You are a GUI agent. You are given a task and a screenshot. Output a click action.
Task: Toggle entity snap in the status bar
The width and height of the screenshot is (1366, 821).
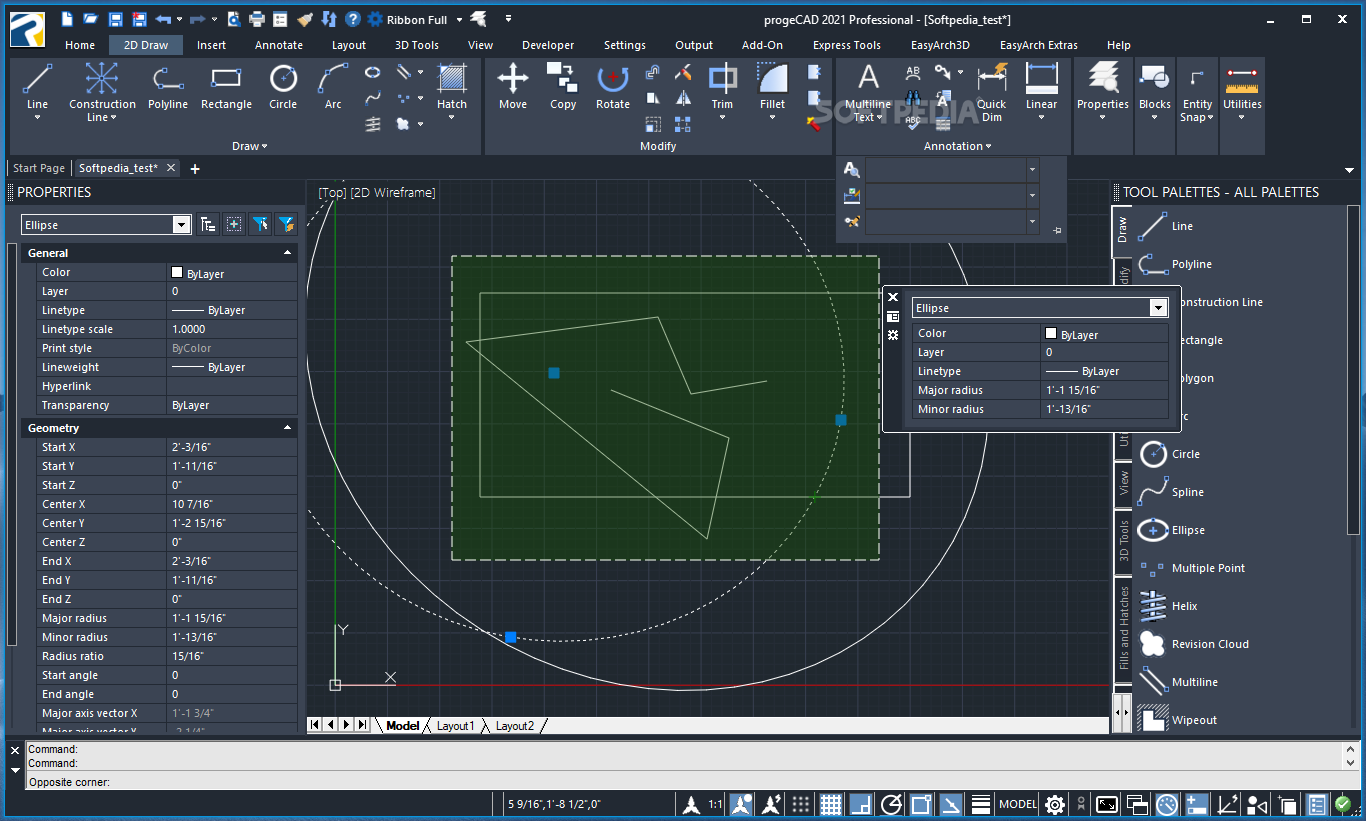921,804
